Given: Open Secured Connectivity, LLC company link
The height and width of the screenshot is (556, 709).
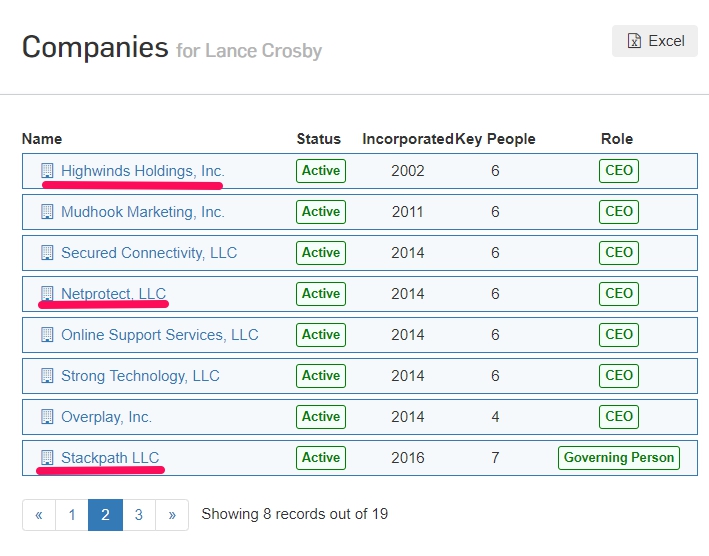Looking at the screenshot, I should 149,253.
